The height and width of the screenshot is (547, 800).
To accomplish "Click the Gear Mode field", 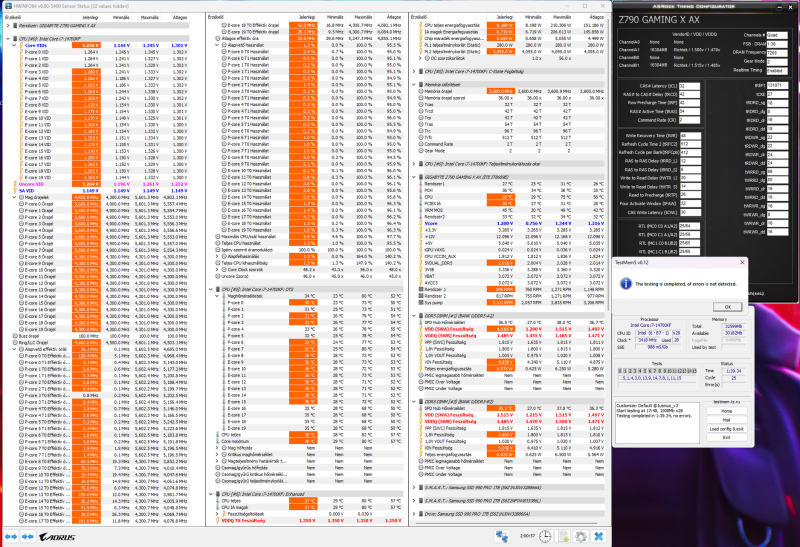I will [777, 61].
